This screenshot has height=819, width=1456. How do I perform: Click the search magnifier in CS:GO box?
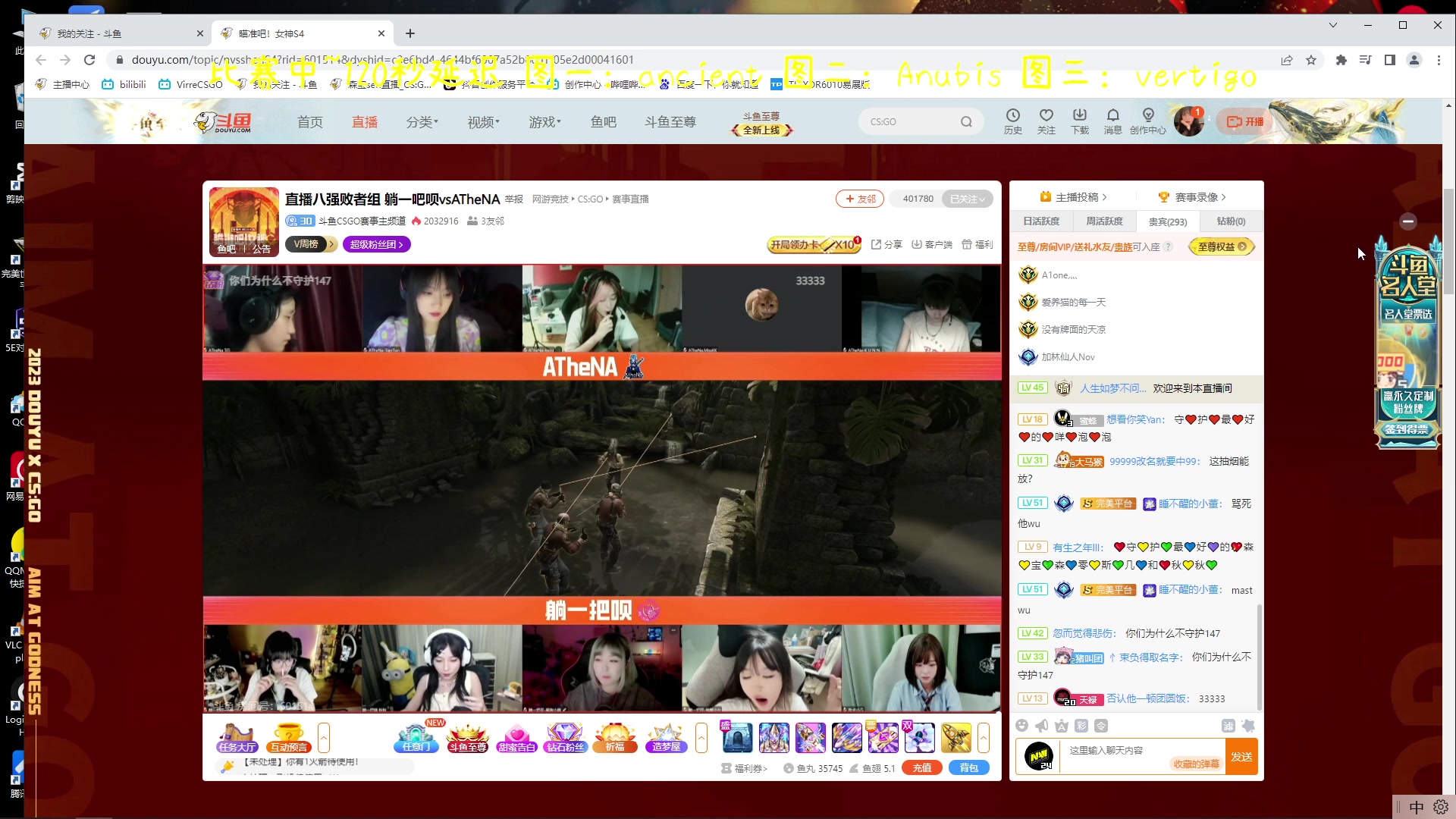966,121
